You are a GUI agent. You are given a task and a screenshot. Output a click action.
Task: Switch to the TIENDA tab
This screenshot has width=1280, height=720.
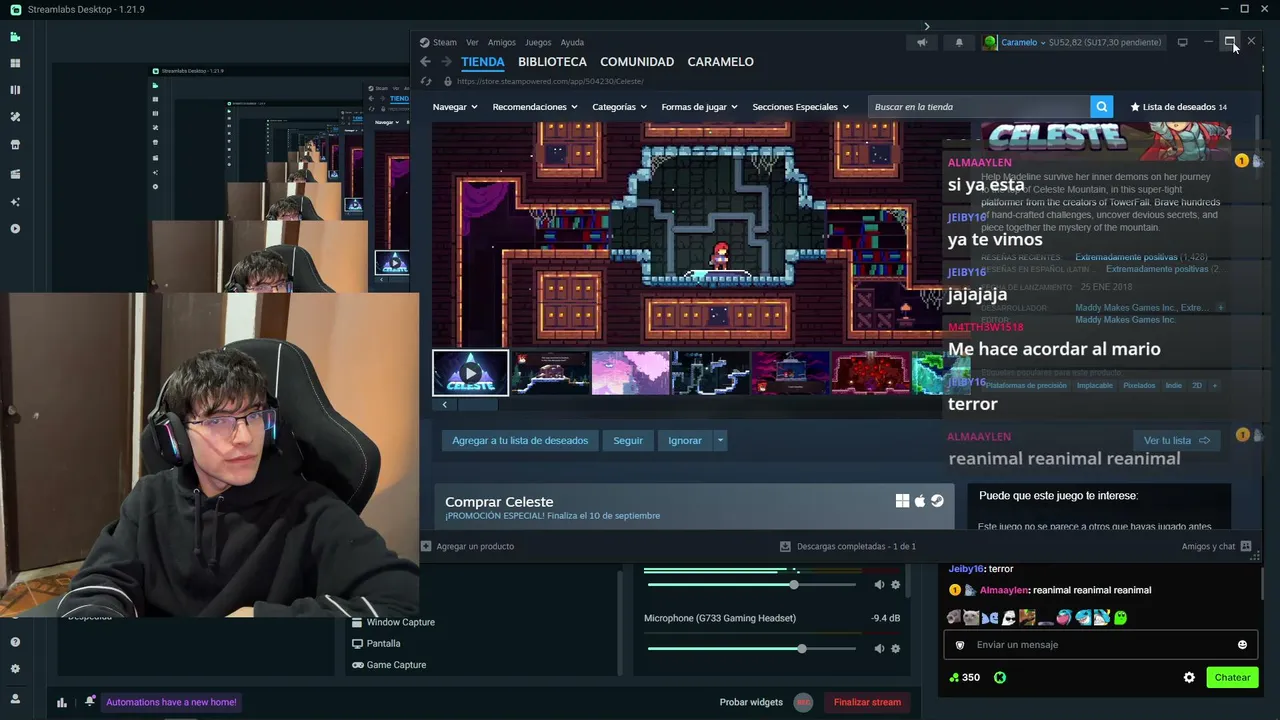click(483, 62)
